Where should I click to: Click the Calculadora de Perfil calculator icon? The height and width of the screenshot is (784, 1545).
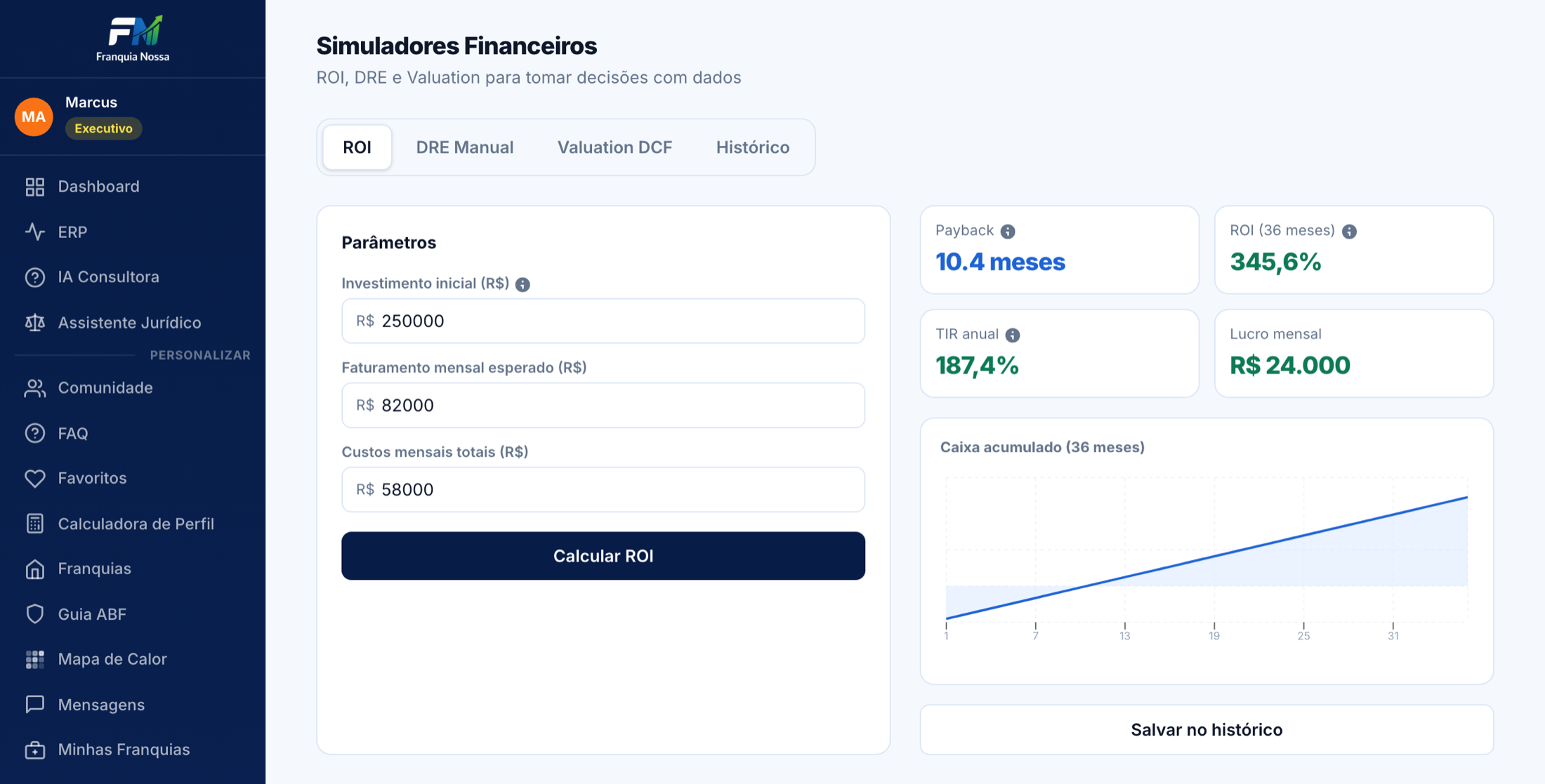[x=34, y=524]
